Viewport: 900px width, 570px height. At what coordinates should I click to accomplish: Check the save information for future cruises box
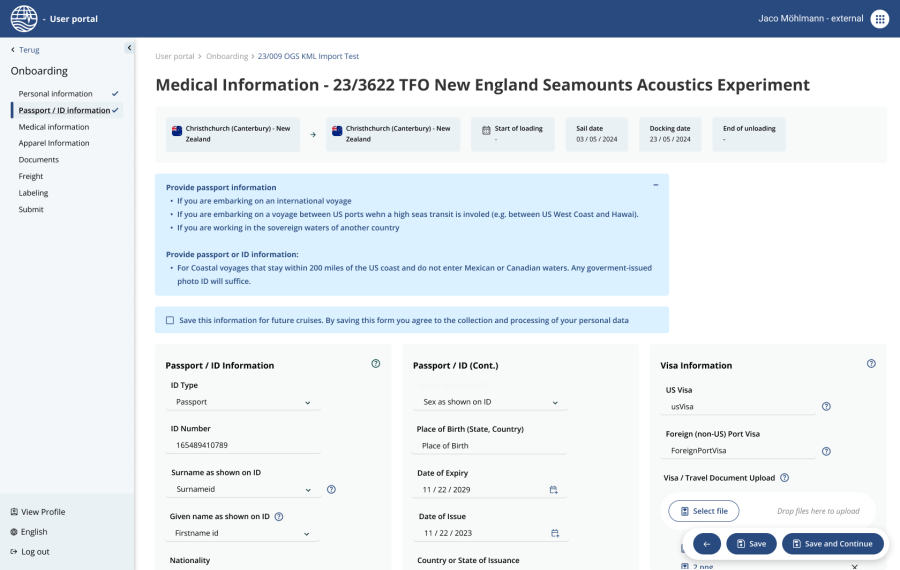coord(170,320)
